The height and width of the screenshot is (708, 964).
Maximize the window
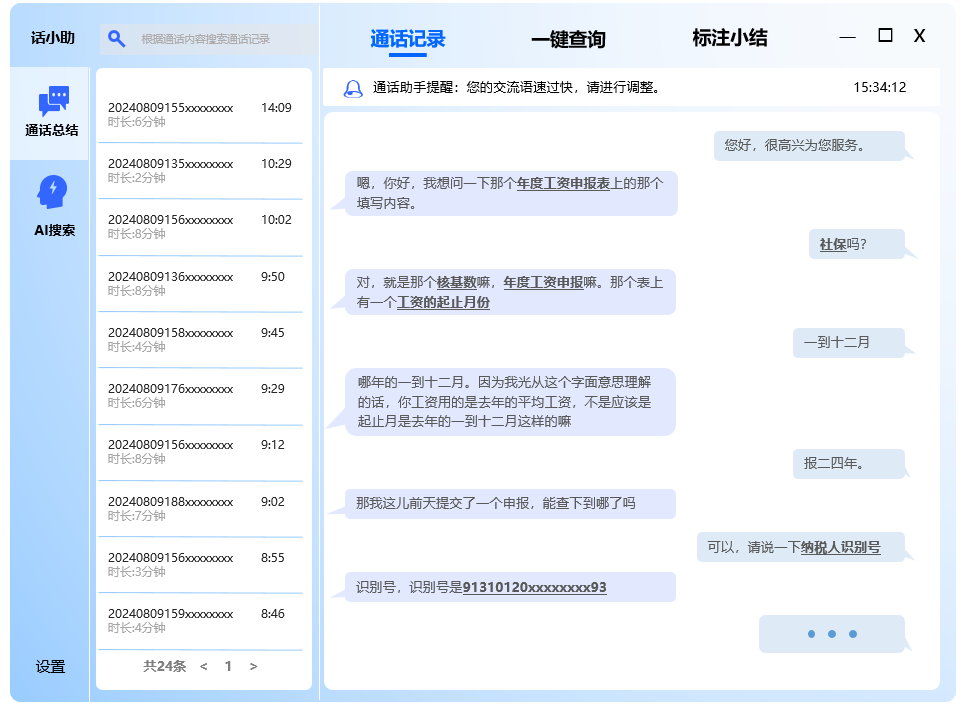(x=885, y=36)
